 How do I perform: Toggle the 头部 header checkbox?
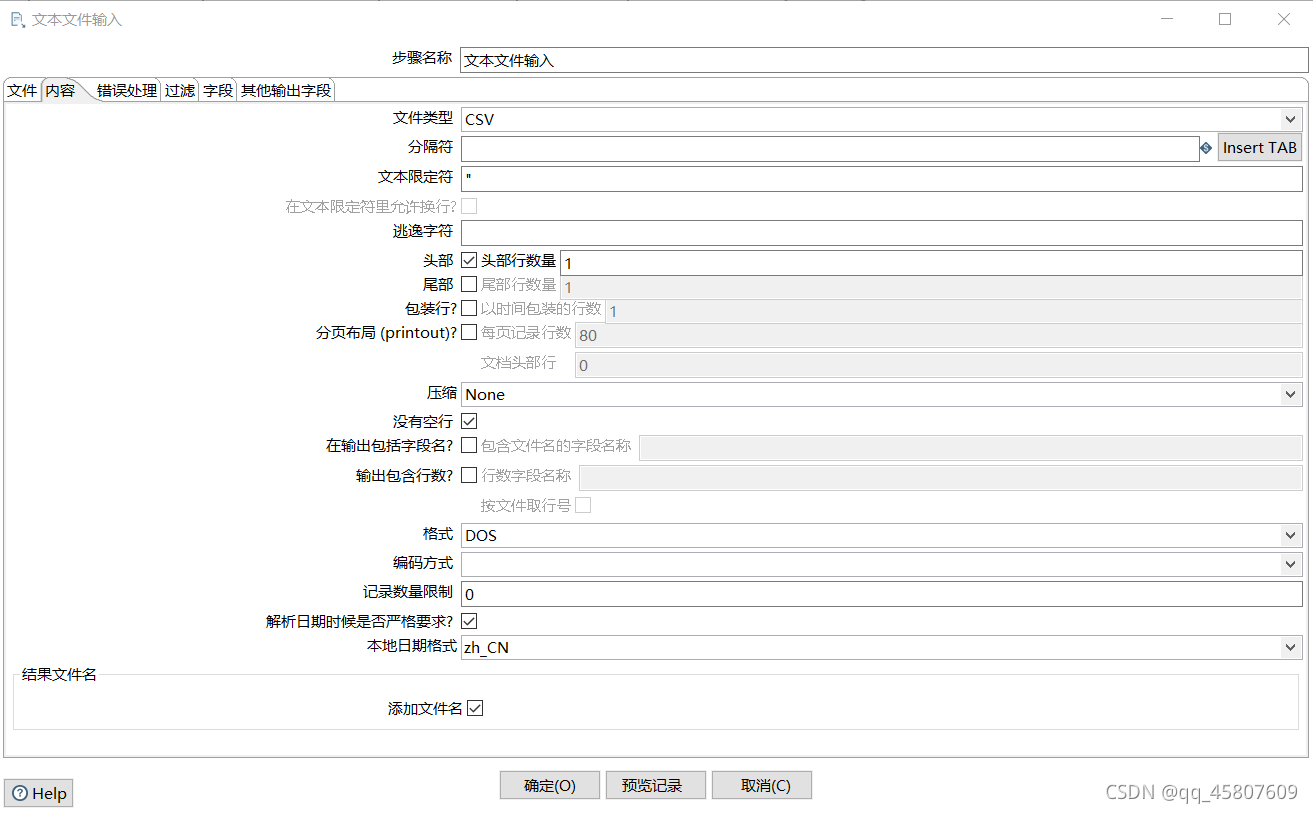pos(469,260)
